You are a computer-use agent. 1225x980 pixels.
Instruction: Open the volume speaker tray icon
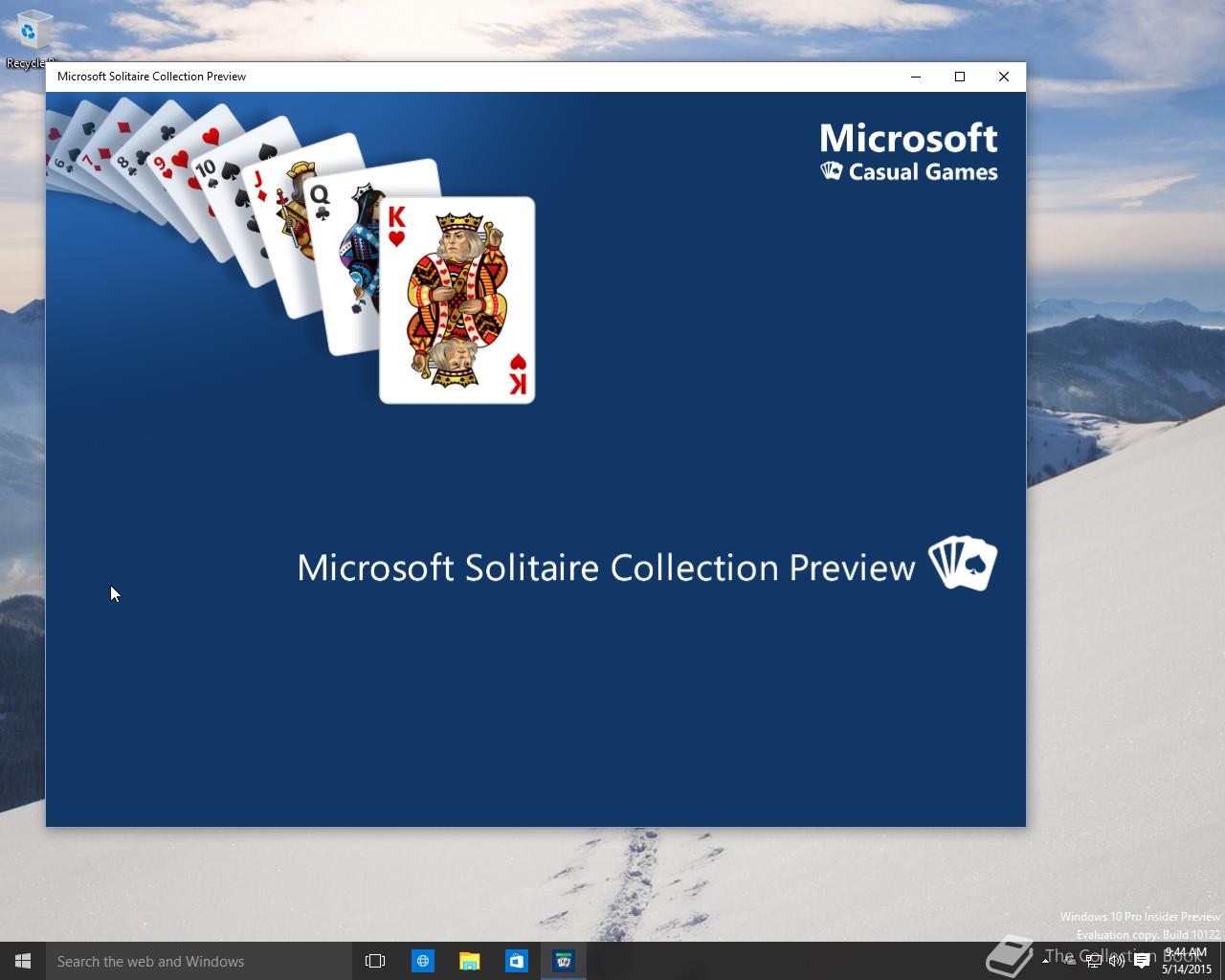point(1116,961)
